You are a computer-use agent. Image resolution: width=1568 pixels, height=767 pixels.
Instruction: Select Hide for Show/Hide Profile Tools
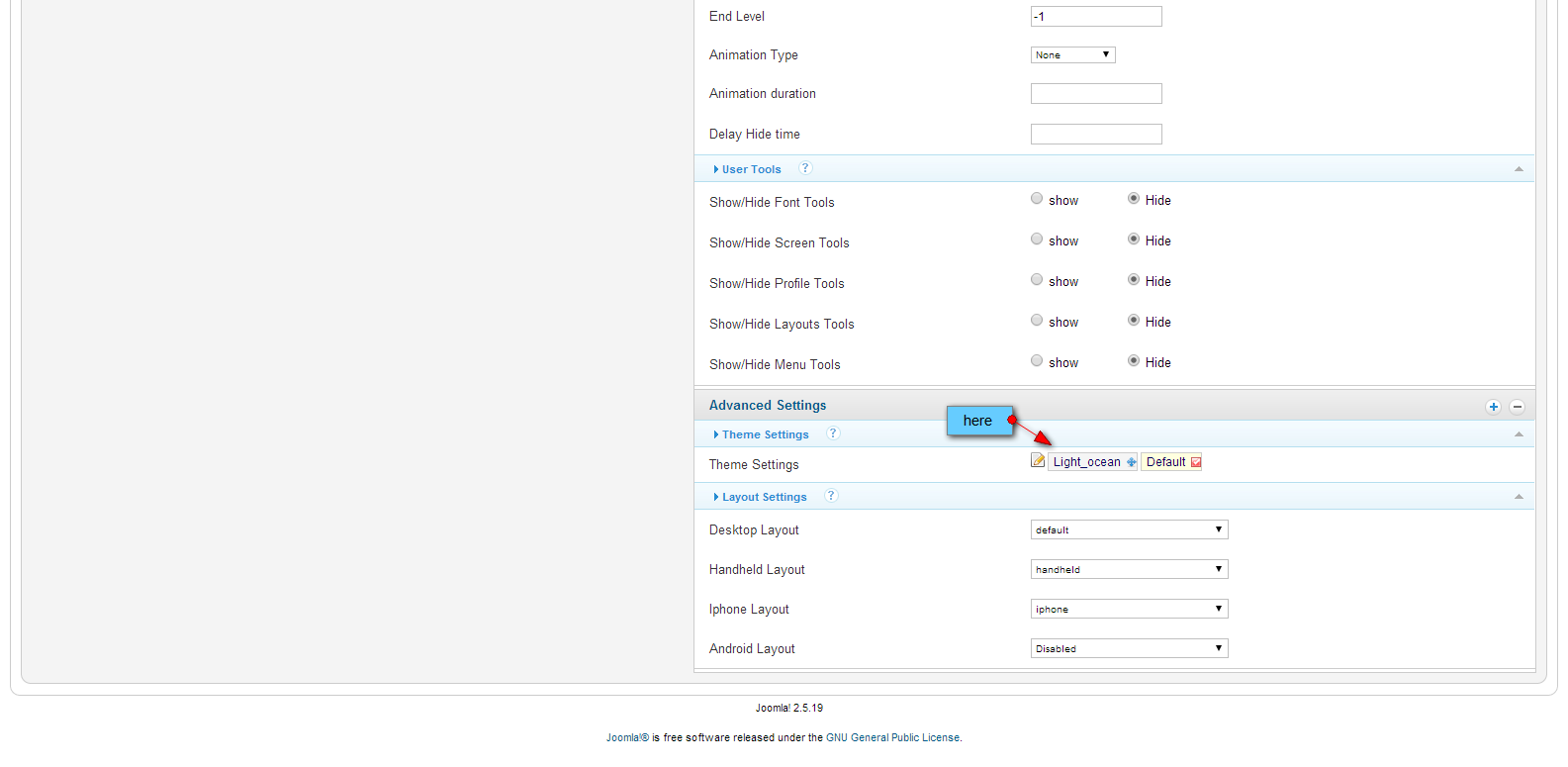[1134, 280]
